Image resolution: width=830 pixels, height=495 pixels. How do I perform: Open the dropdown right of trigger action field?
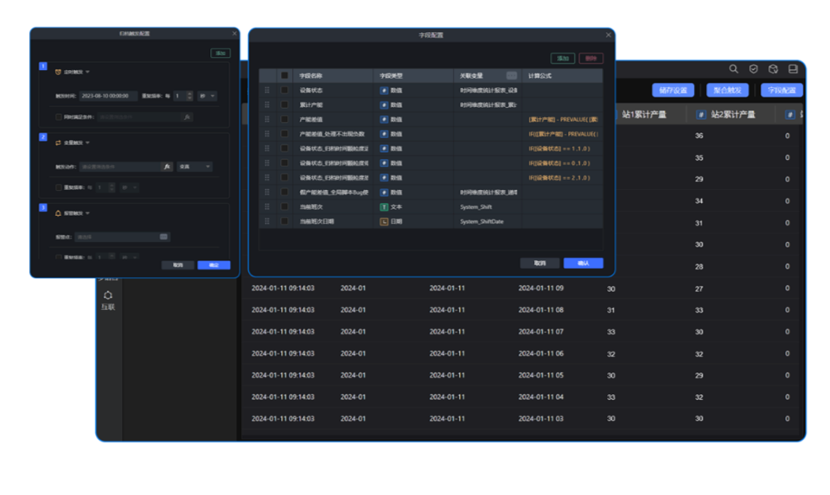tap(194, 167)
